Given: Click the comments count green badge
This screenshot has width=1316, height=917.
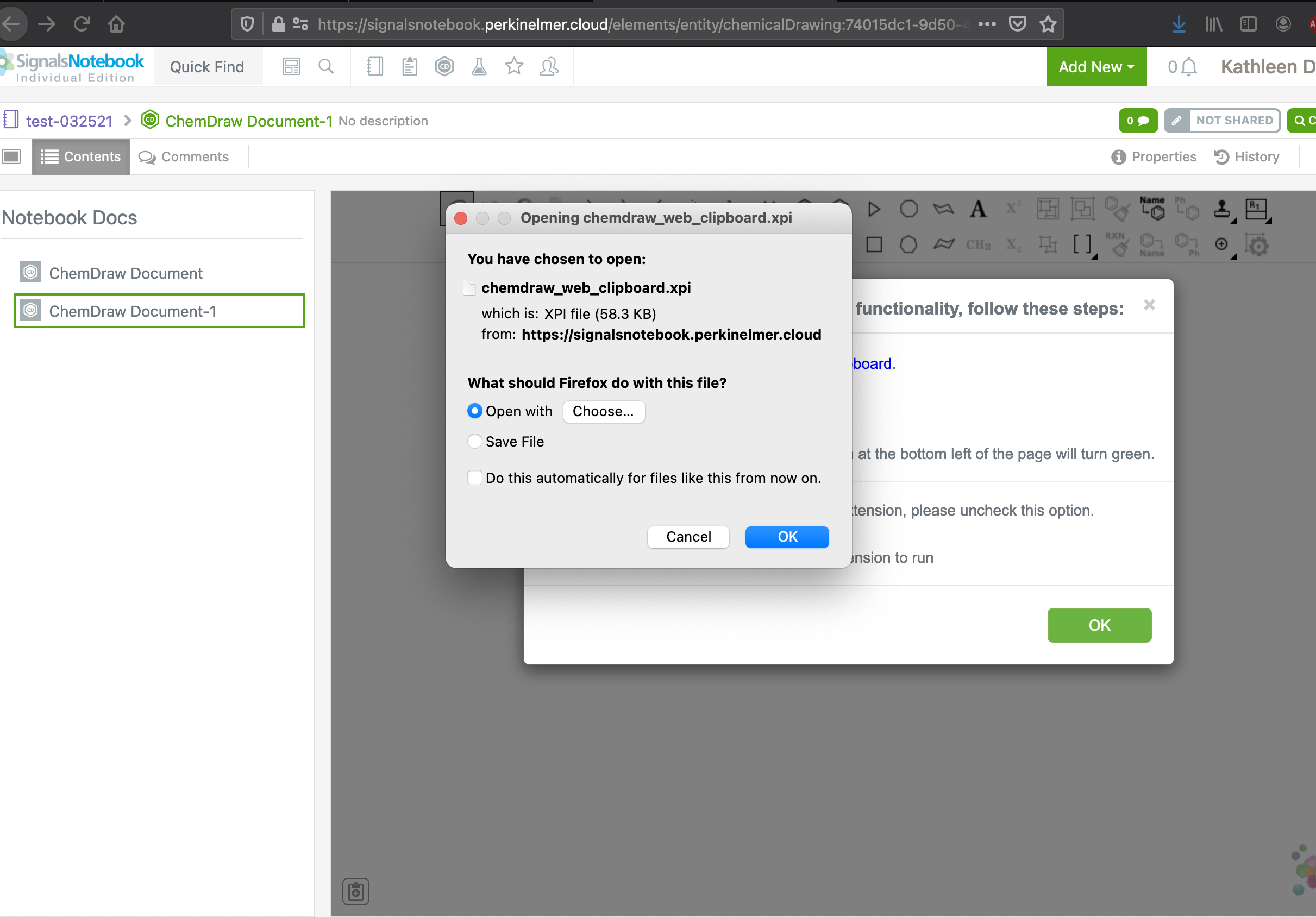Looking at the screenshot, I should [x=1138, y=121].
